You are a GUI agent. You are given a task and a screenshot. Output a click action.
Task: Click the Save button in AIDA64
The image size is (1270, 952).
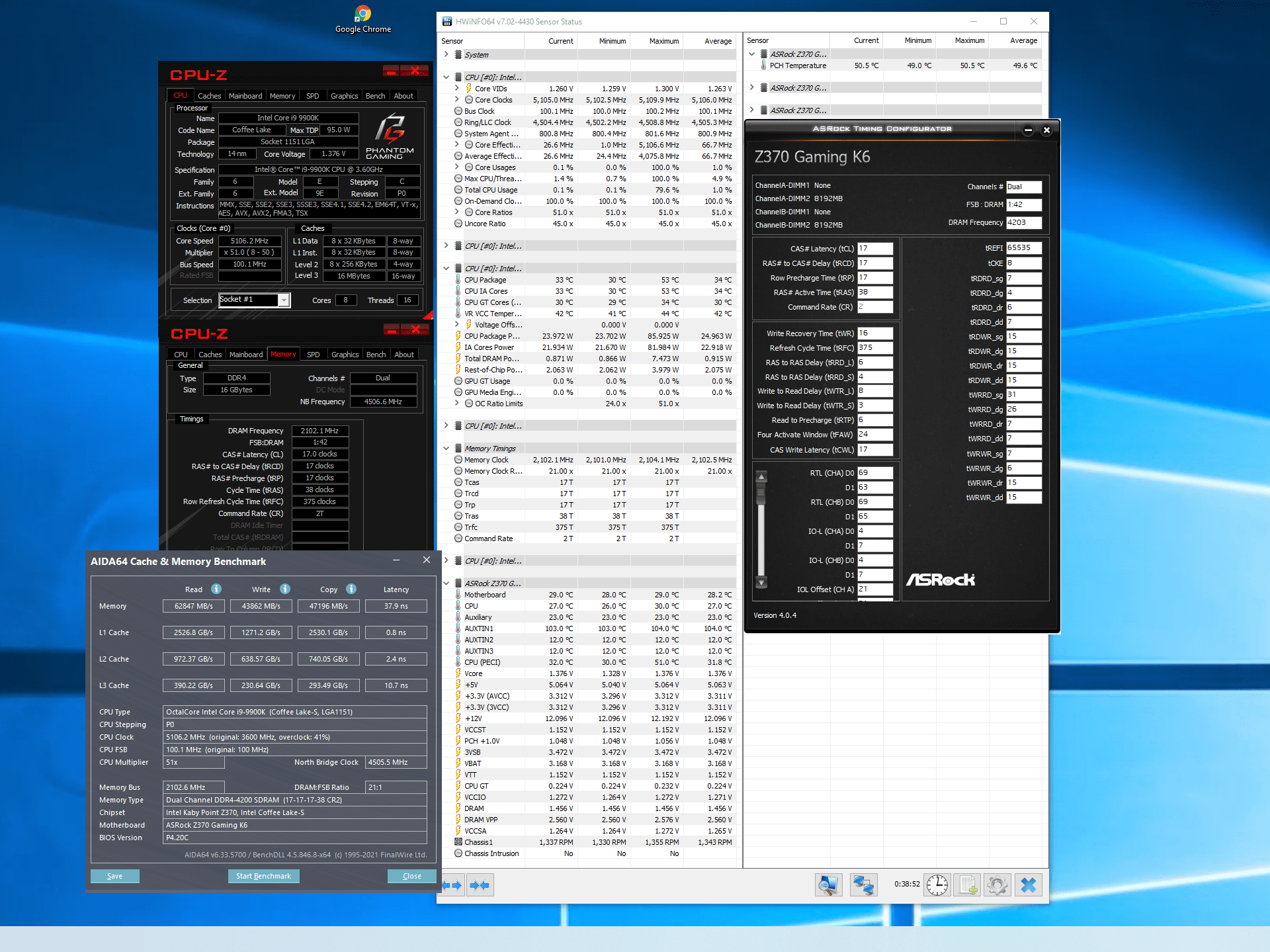click(115, 876)
